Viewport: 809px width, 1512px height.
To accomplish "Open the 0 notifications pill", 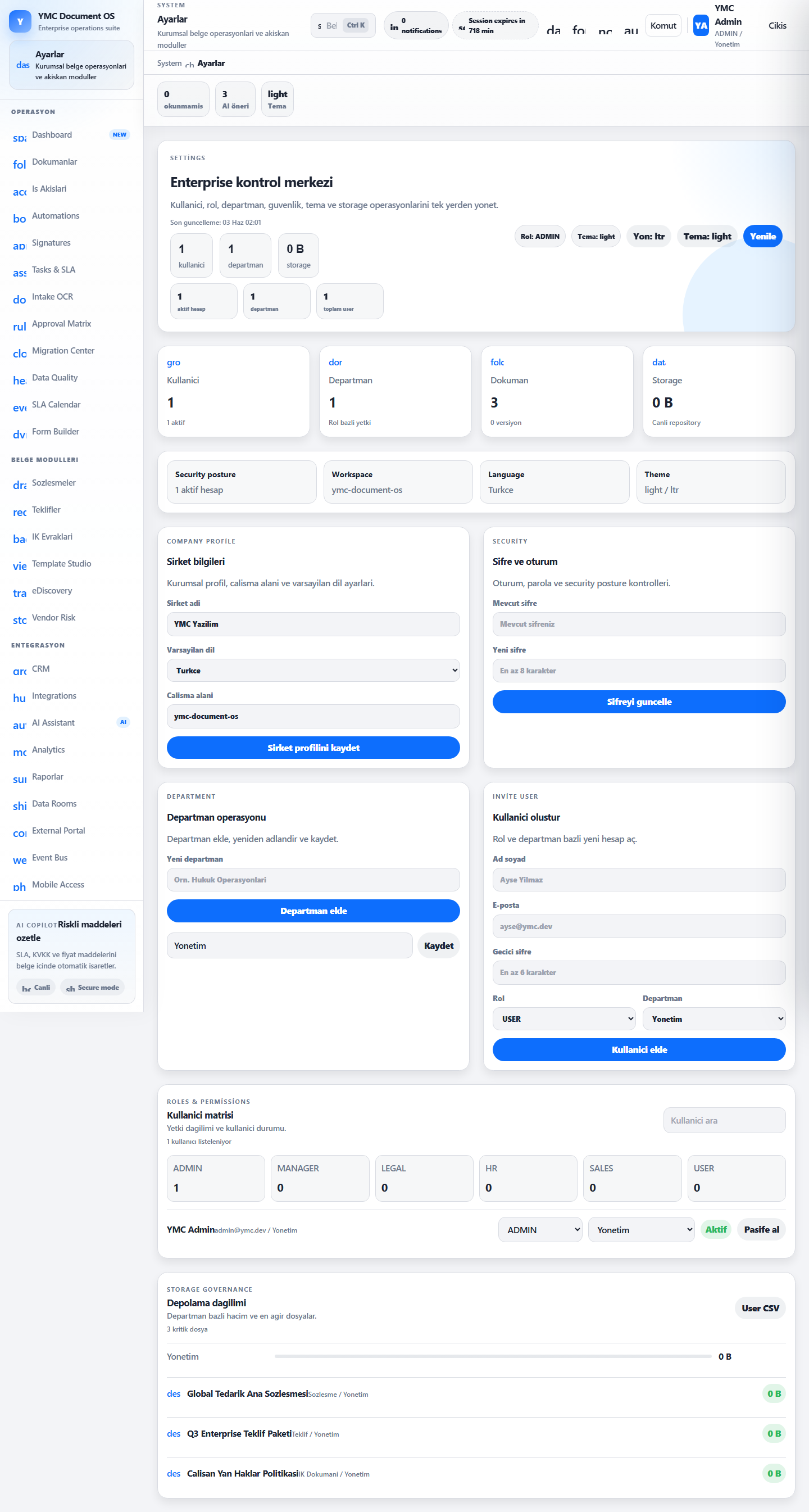I will pos(416,26).
